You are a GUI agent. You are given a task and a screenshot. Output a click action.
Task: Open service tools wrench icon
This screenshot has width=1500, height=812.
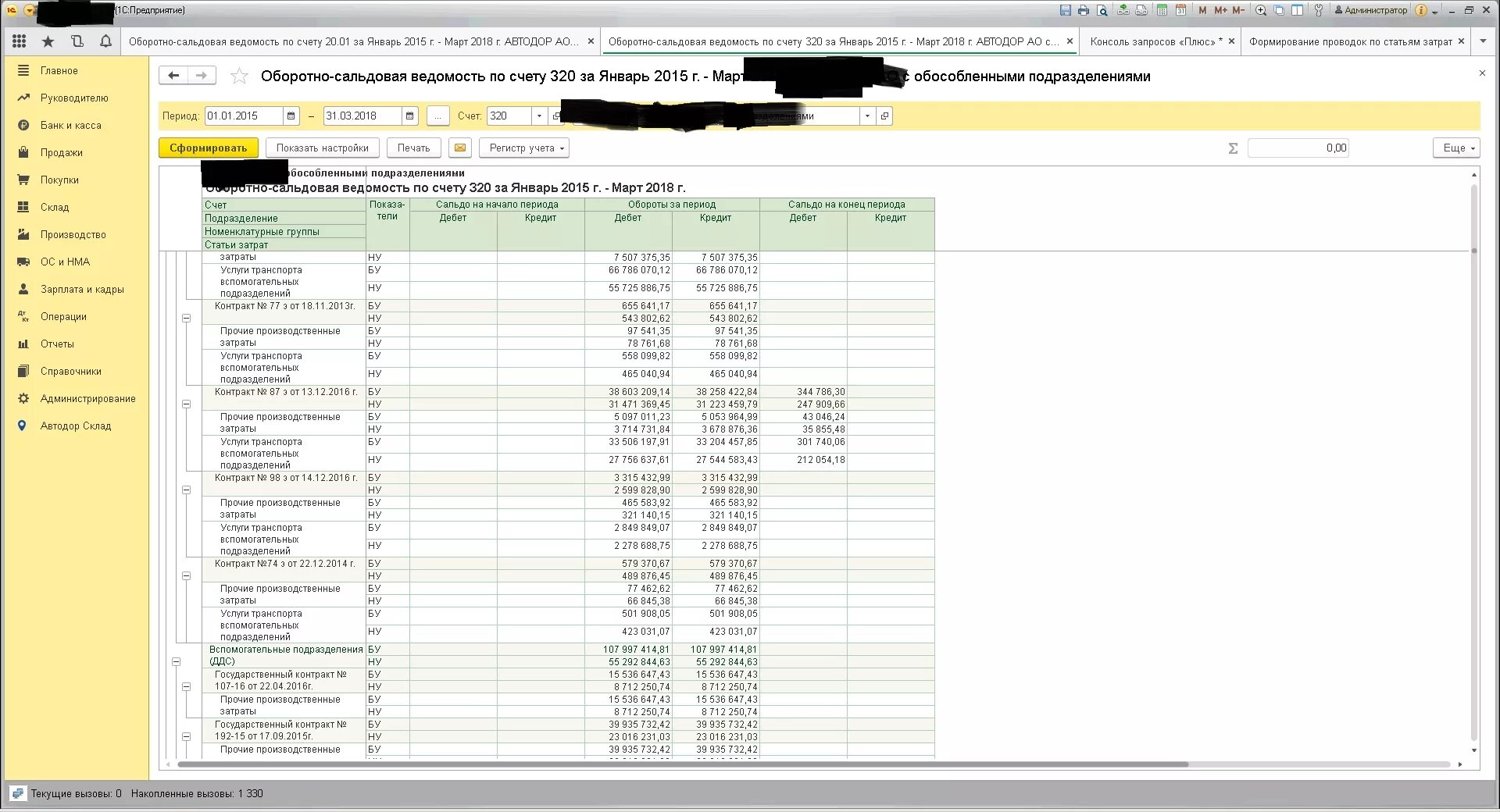pyautogui.click(x=1319, y=10)
